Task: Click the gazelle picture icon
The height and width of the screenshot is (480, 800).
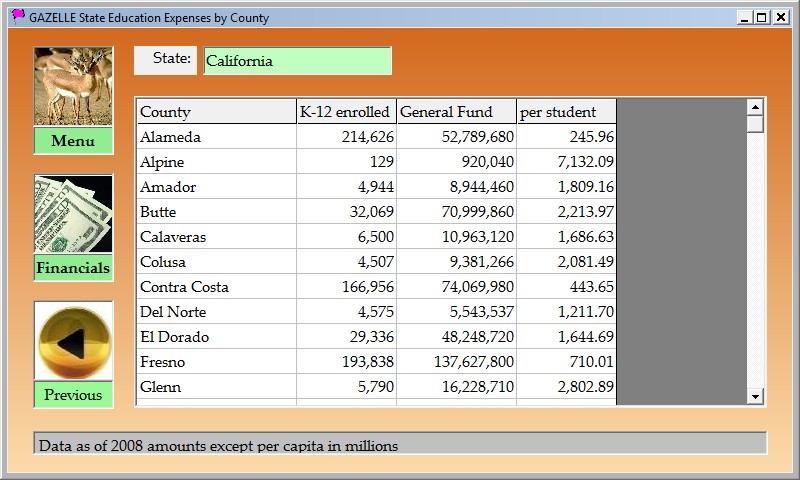Action: [73, 87]
